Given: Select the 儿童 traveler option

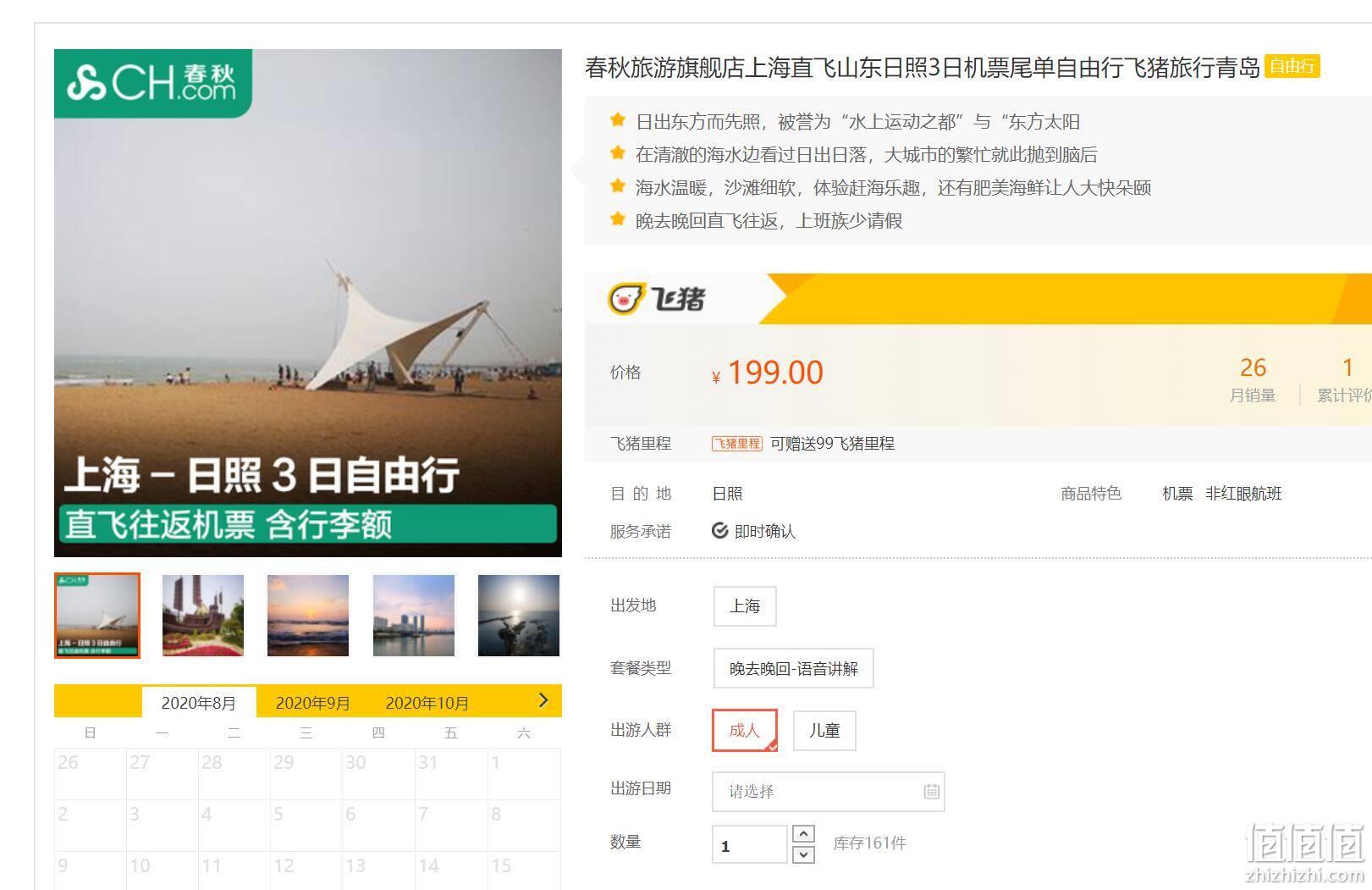Looking at the screenshot, I should click(x=824, y=730).
